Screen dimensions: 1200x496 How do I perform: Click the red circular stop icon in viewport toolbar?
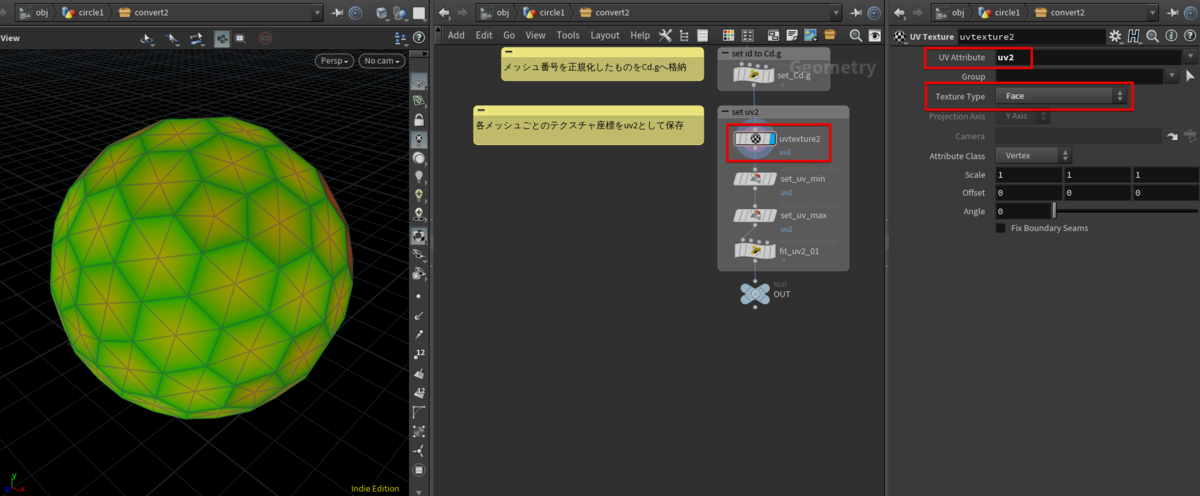[x=265, y=38]
